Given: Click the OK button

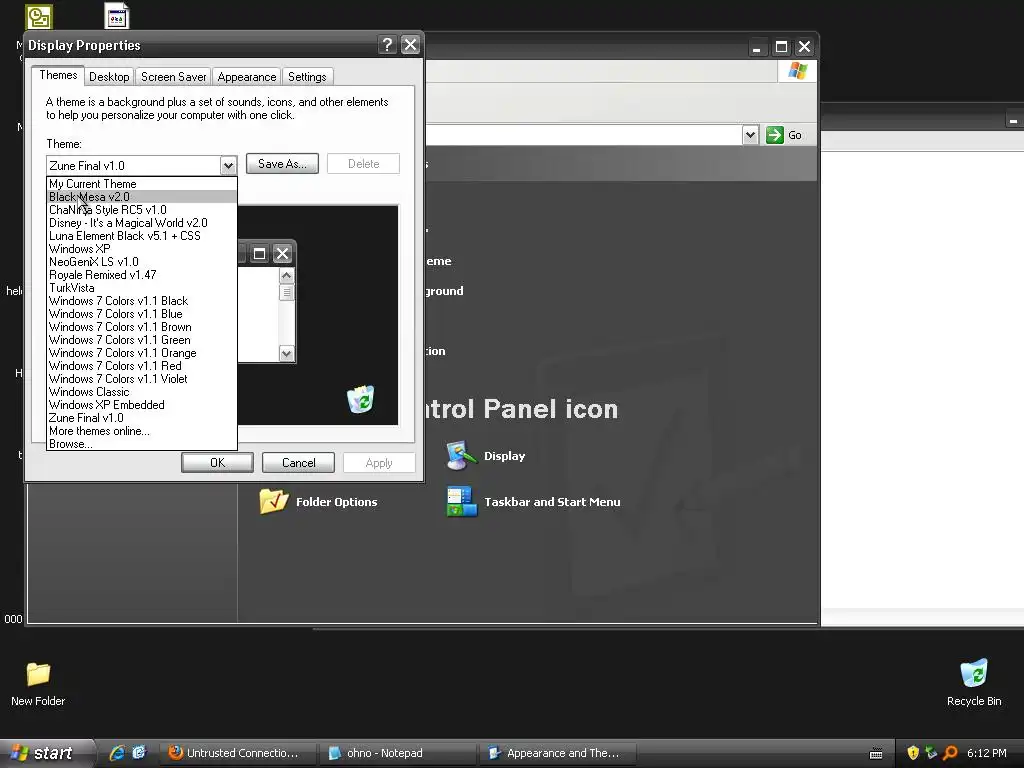Looking at the screenshot, I should click(x=217, y=462).
